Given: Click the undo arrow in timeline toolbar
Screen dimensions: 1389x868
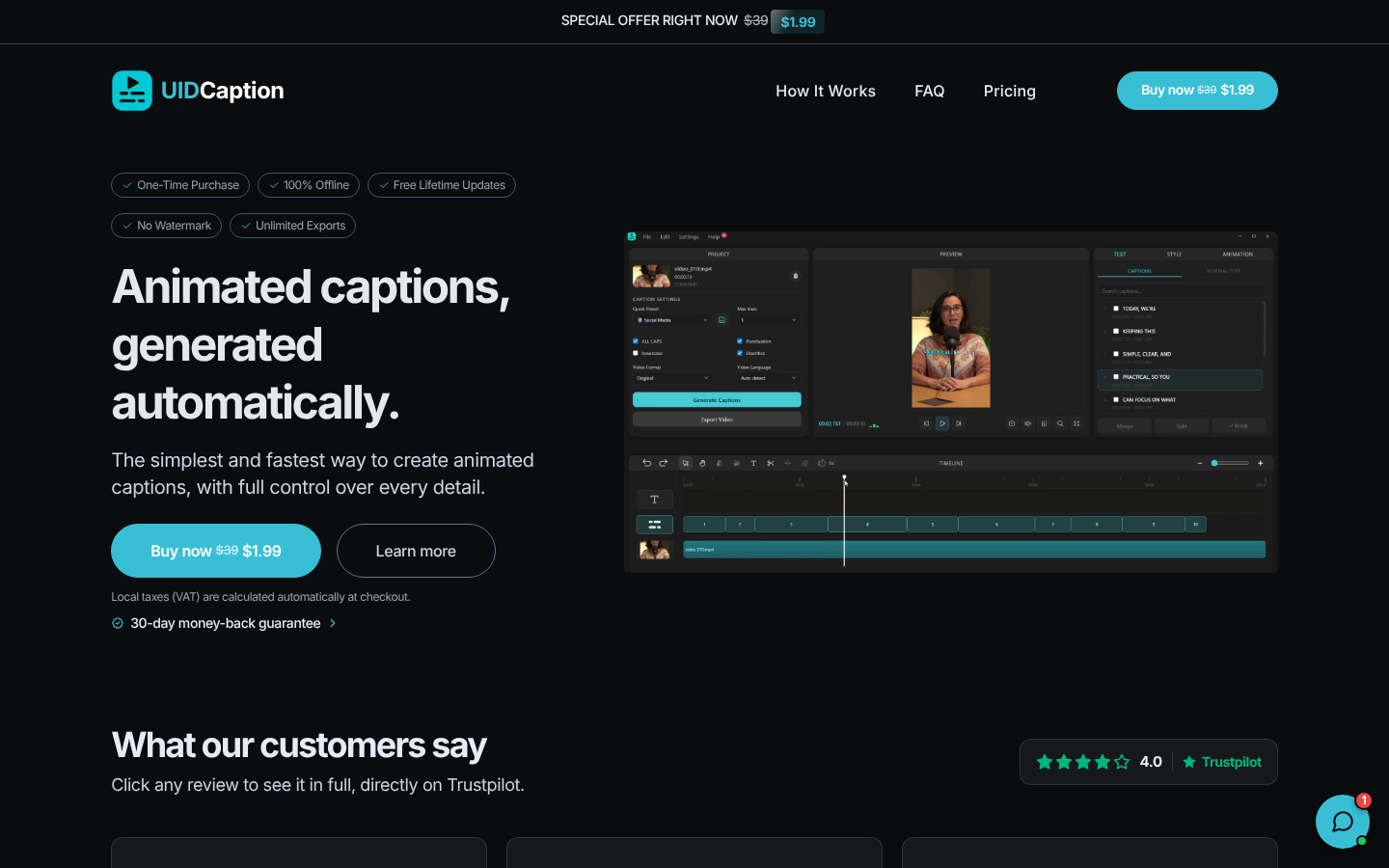Looking at the screenshot, I should pyautogui.click(x=646, y=463).
